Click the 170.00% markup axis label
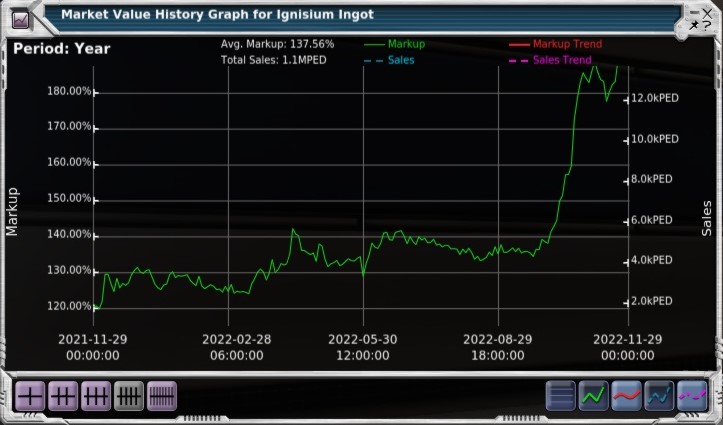The width and height of the screenshot is (723, 425). click(69, 126)
